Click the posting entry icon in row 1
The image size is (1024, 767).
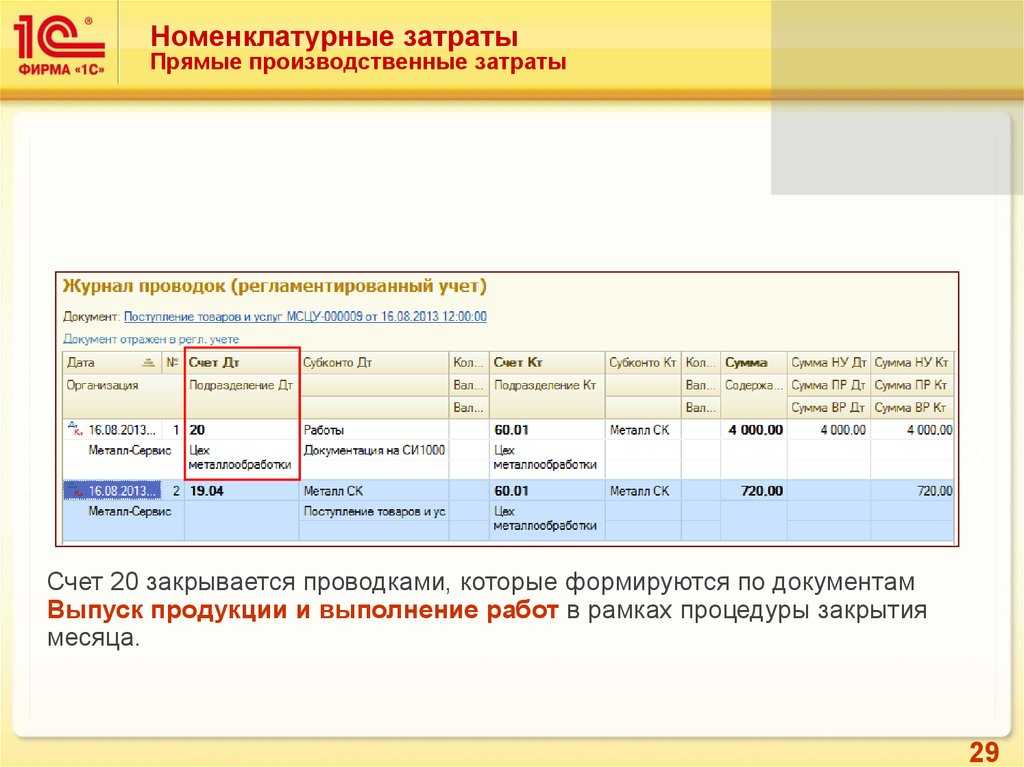pyautogui.click(x=75, y=429)
